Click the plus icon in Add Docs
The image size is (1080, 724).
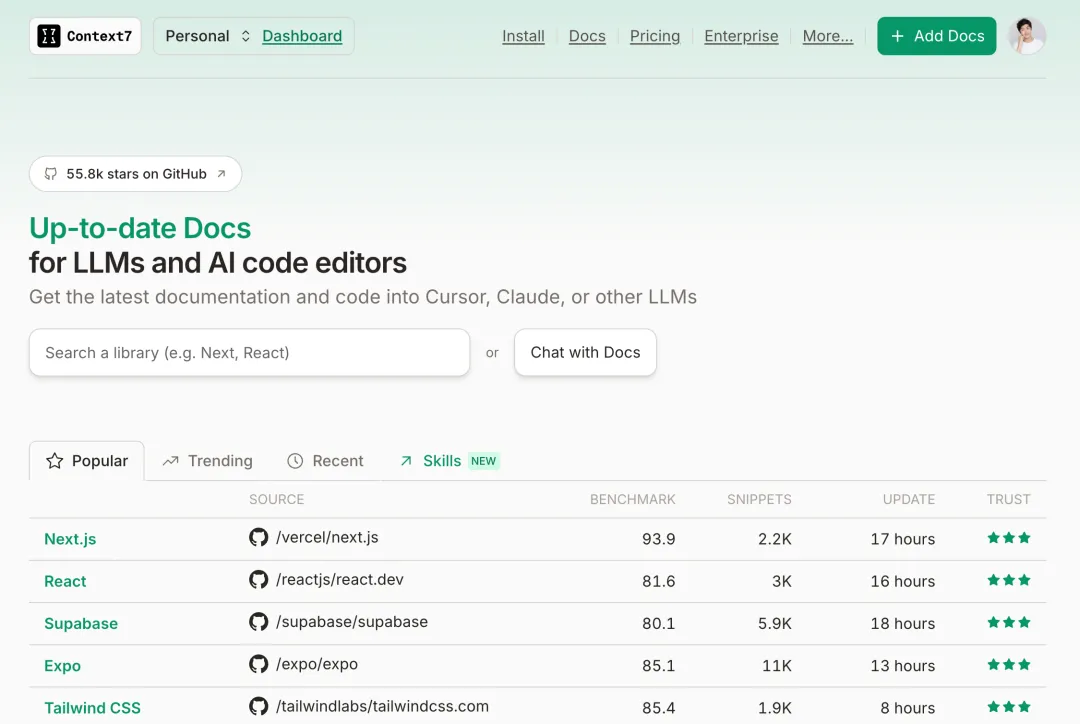[x=897, y=36]
